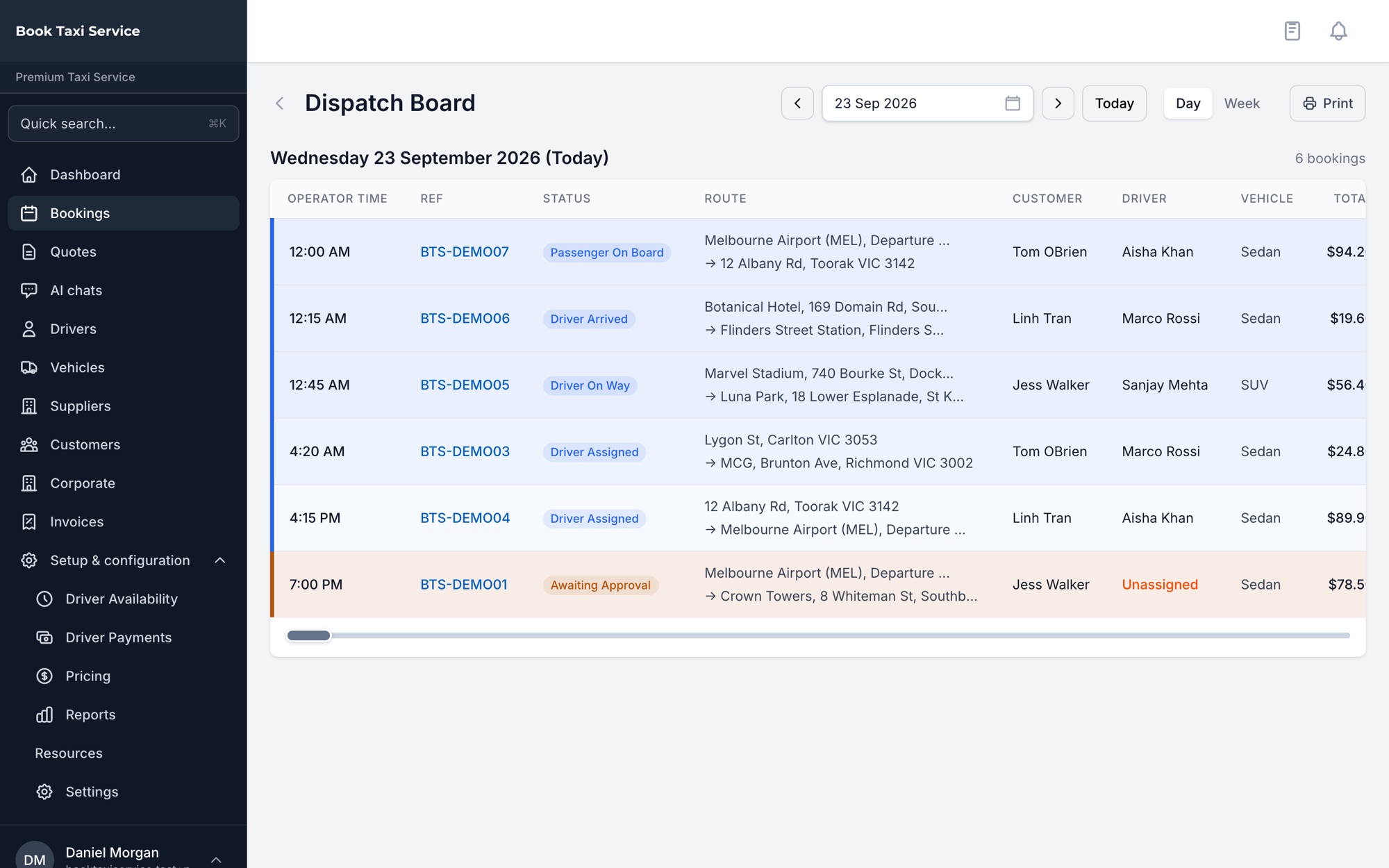Click the Unassigned driver label
Screen dimensions: 1389x868
coord(1160,585)
